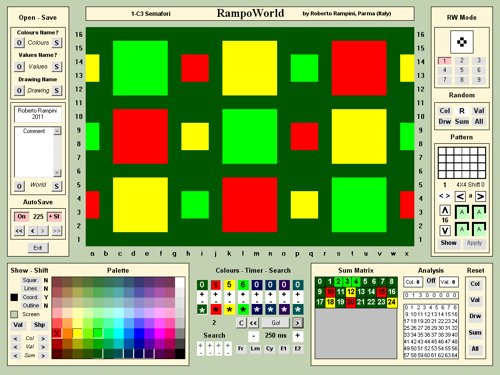Click the pattern down arrow button

(x=445, y=230)
